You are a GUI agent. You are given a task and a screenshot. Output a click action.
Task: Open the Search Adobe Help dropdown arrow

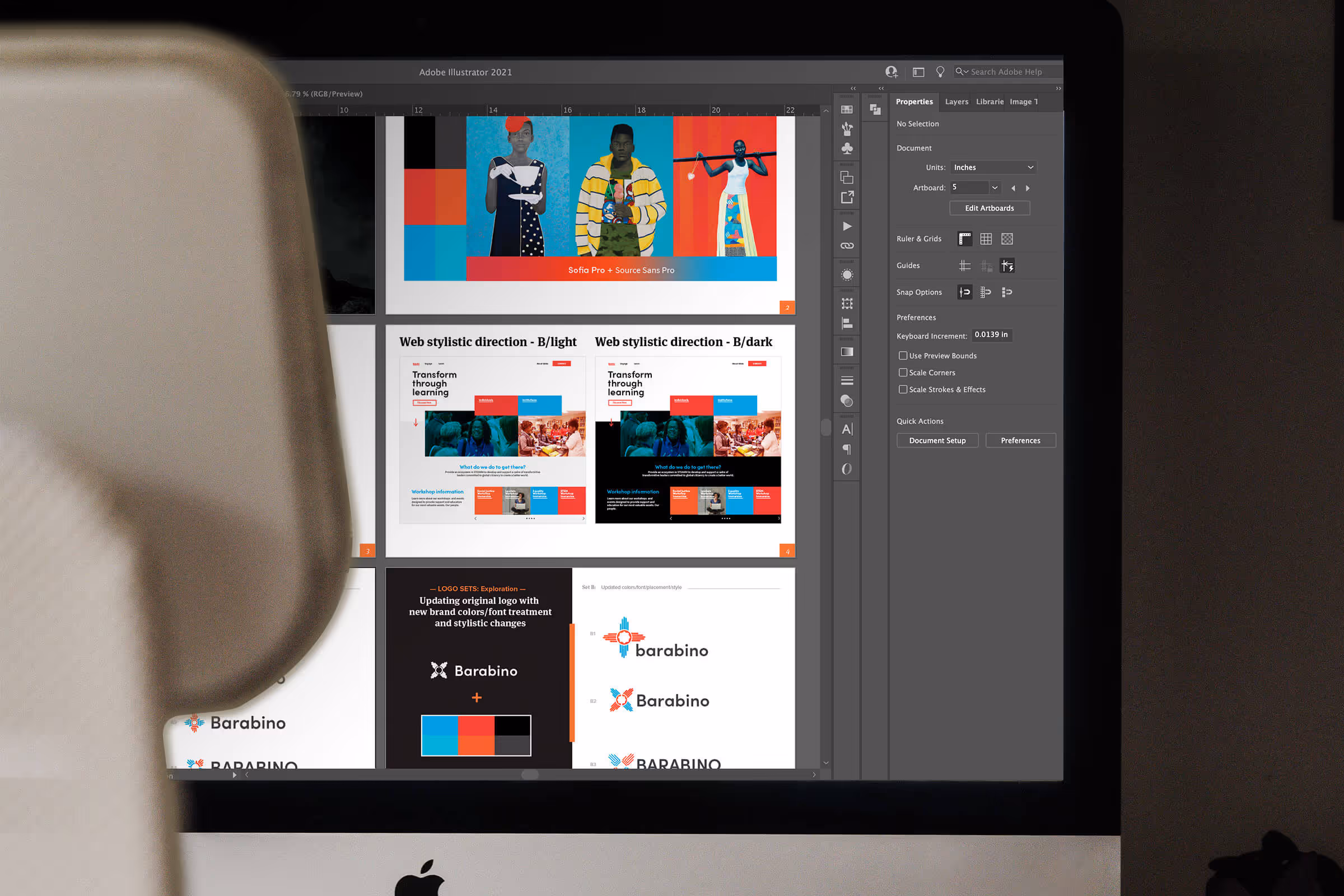965,72
